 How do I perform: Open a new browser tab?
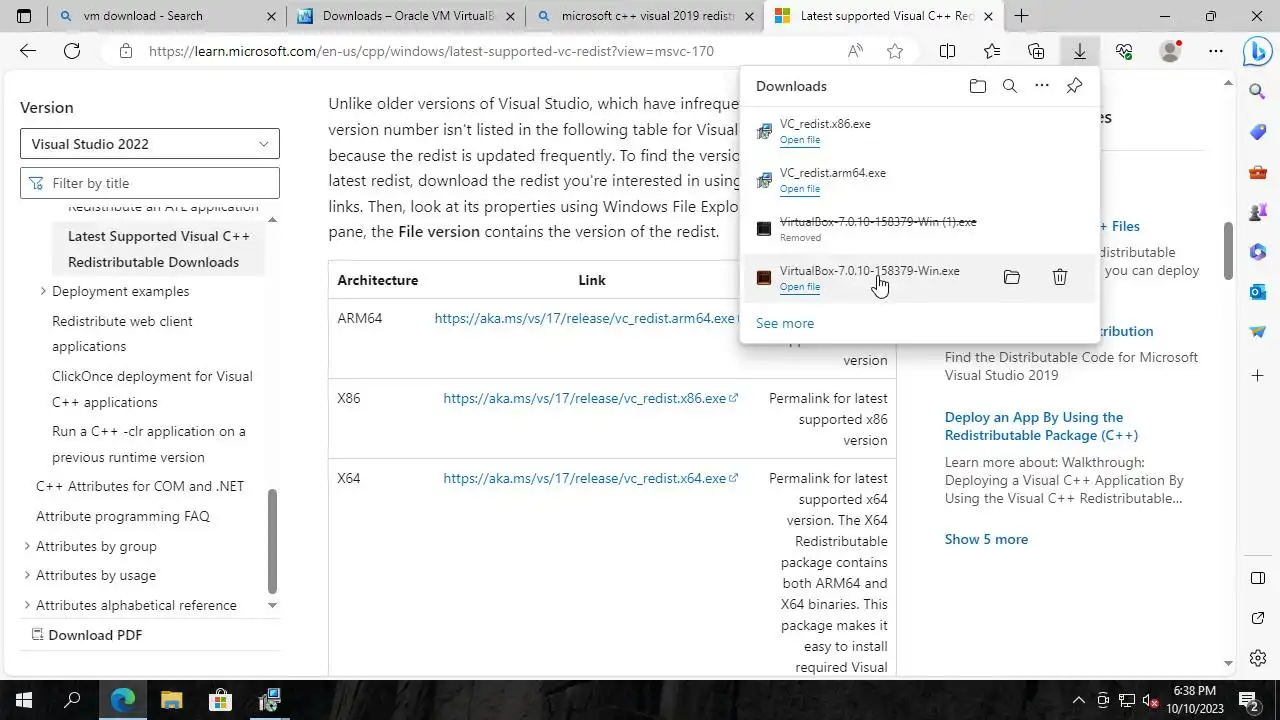click(x=1021, y=16)
